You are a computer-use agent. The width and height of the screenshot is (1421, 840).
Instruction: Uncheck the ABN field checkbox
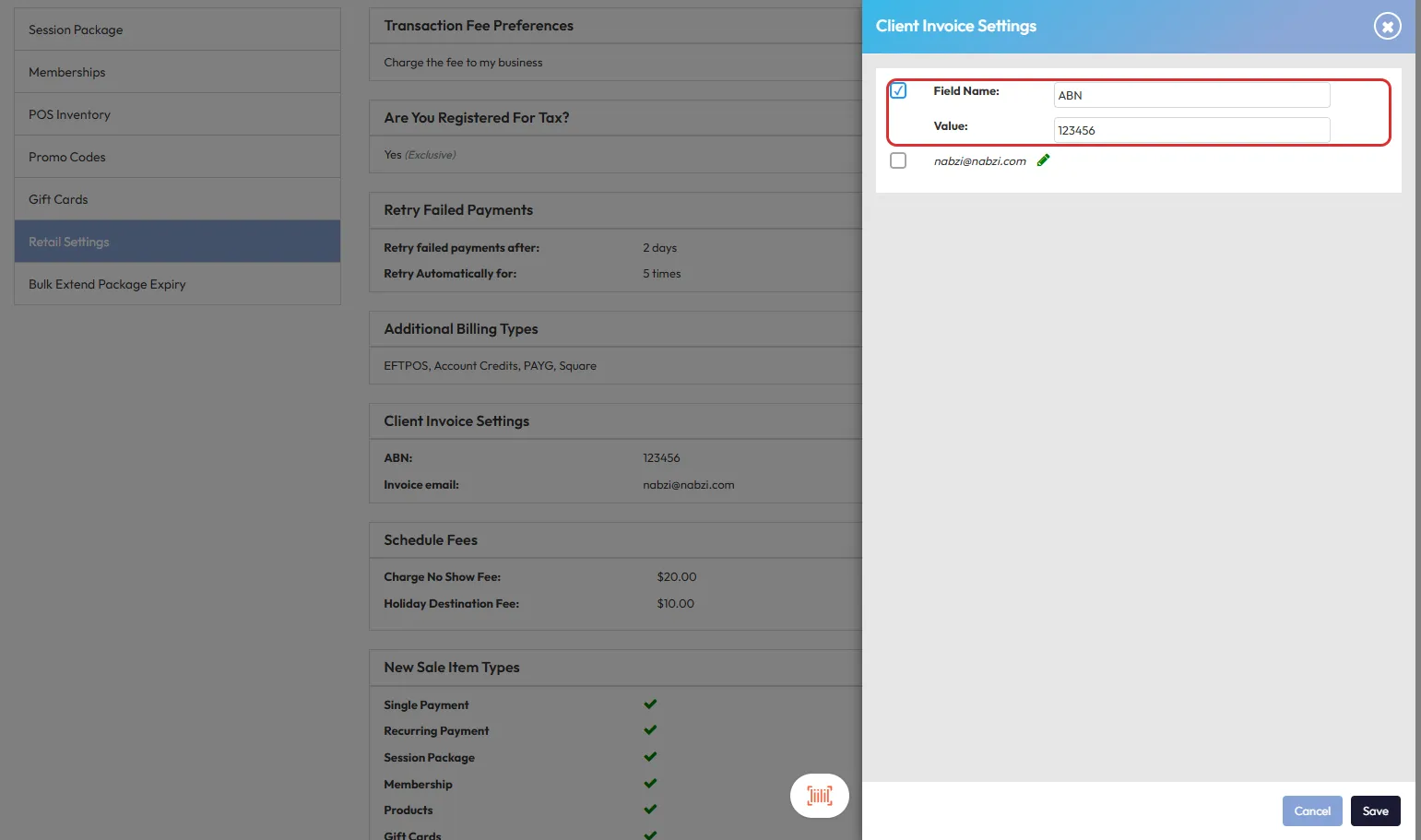[x=898, y=90]
